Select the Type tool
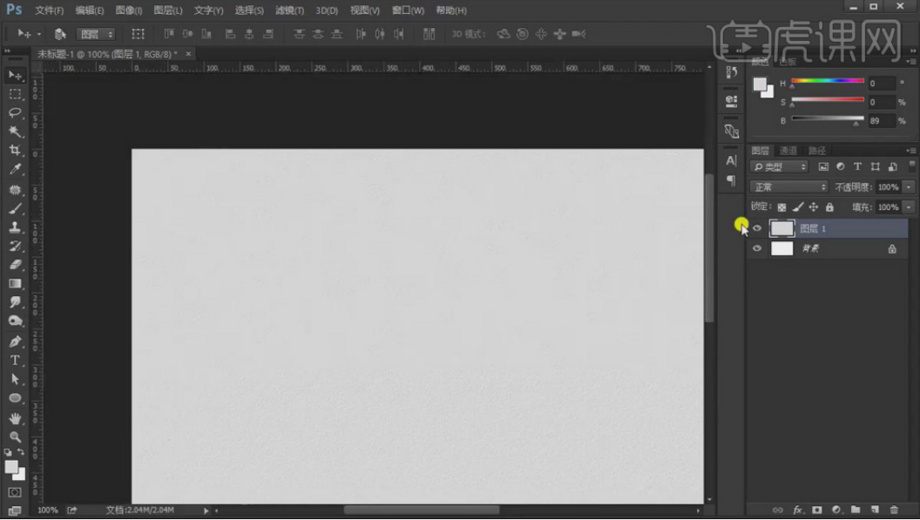 click(x=15, y=360)
